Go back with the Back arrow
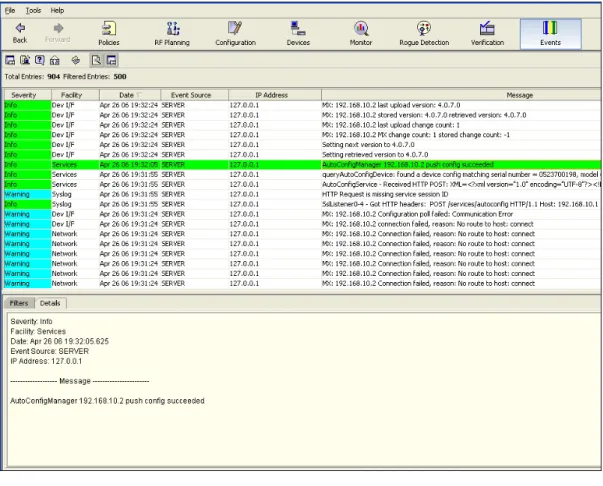 [x=20, y=33]
